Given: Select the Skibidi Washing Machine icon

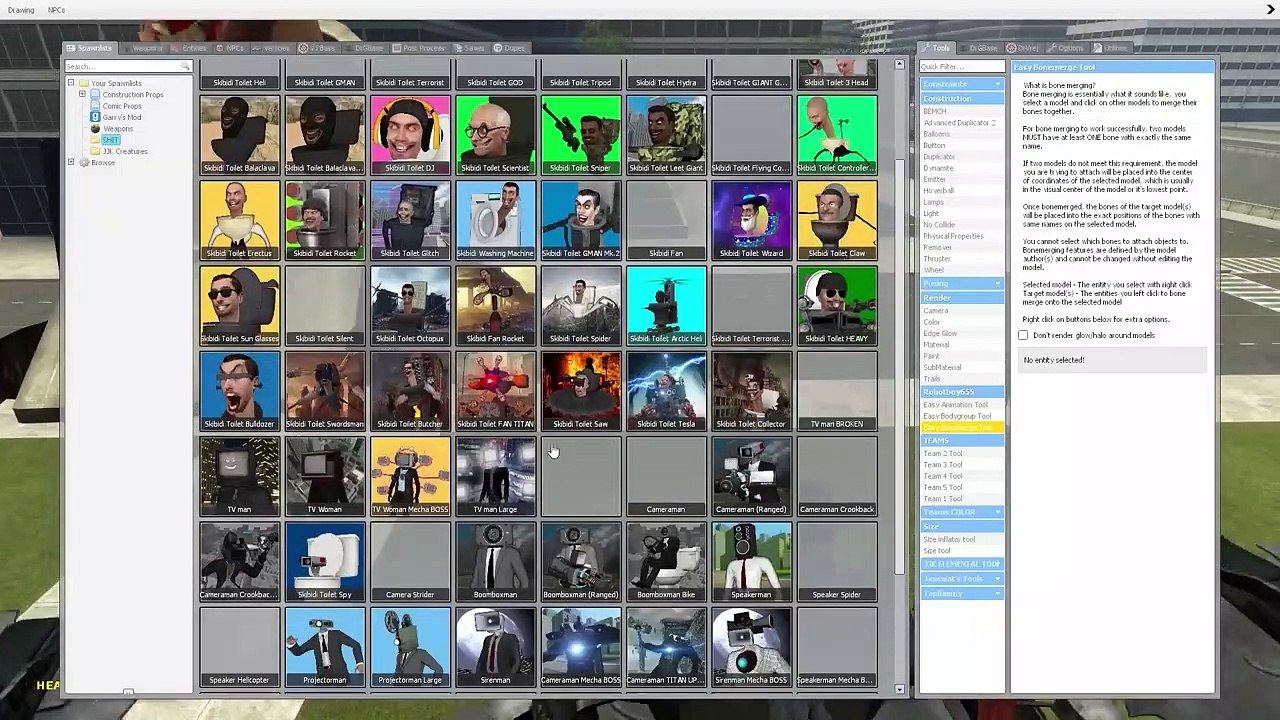Looking at the screenshot, I should (495, 220).
